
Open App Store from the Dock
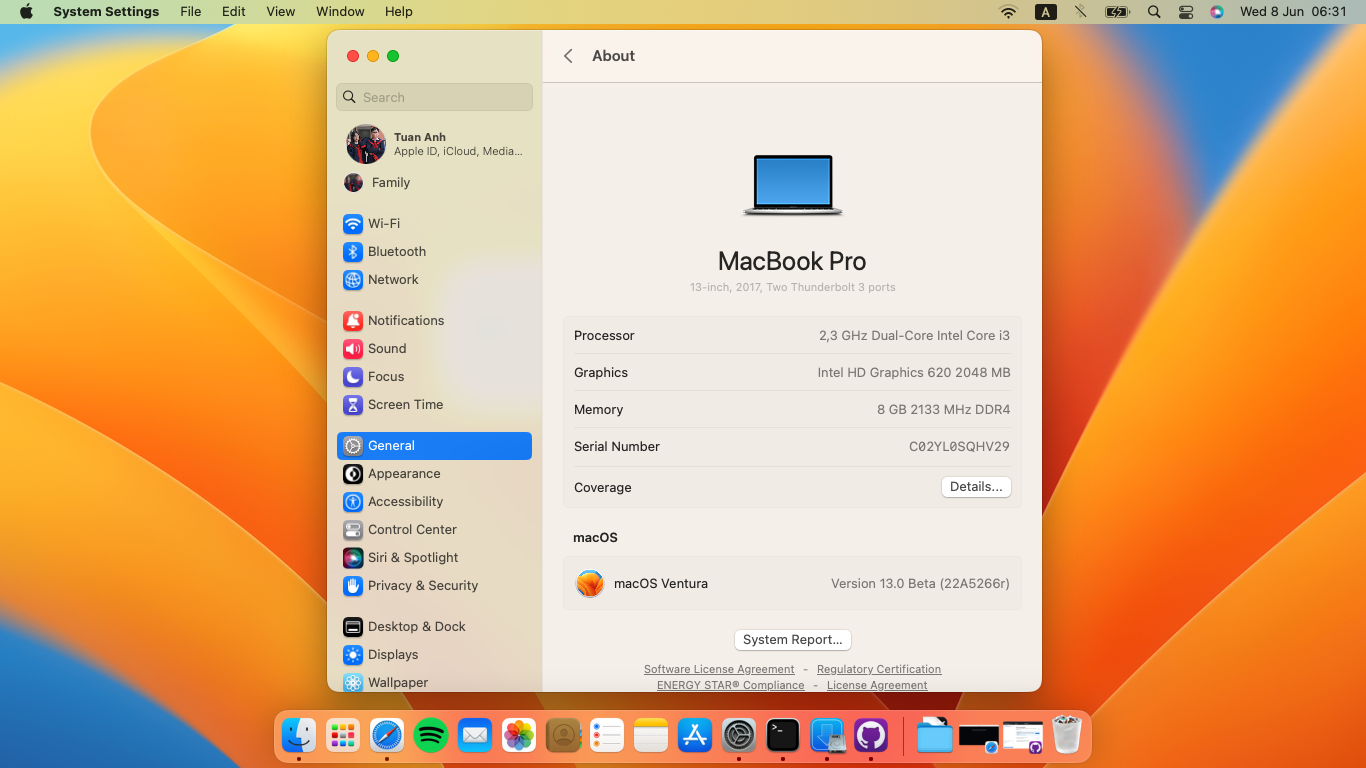pyautogui.click(x=695, y=736)
